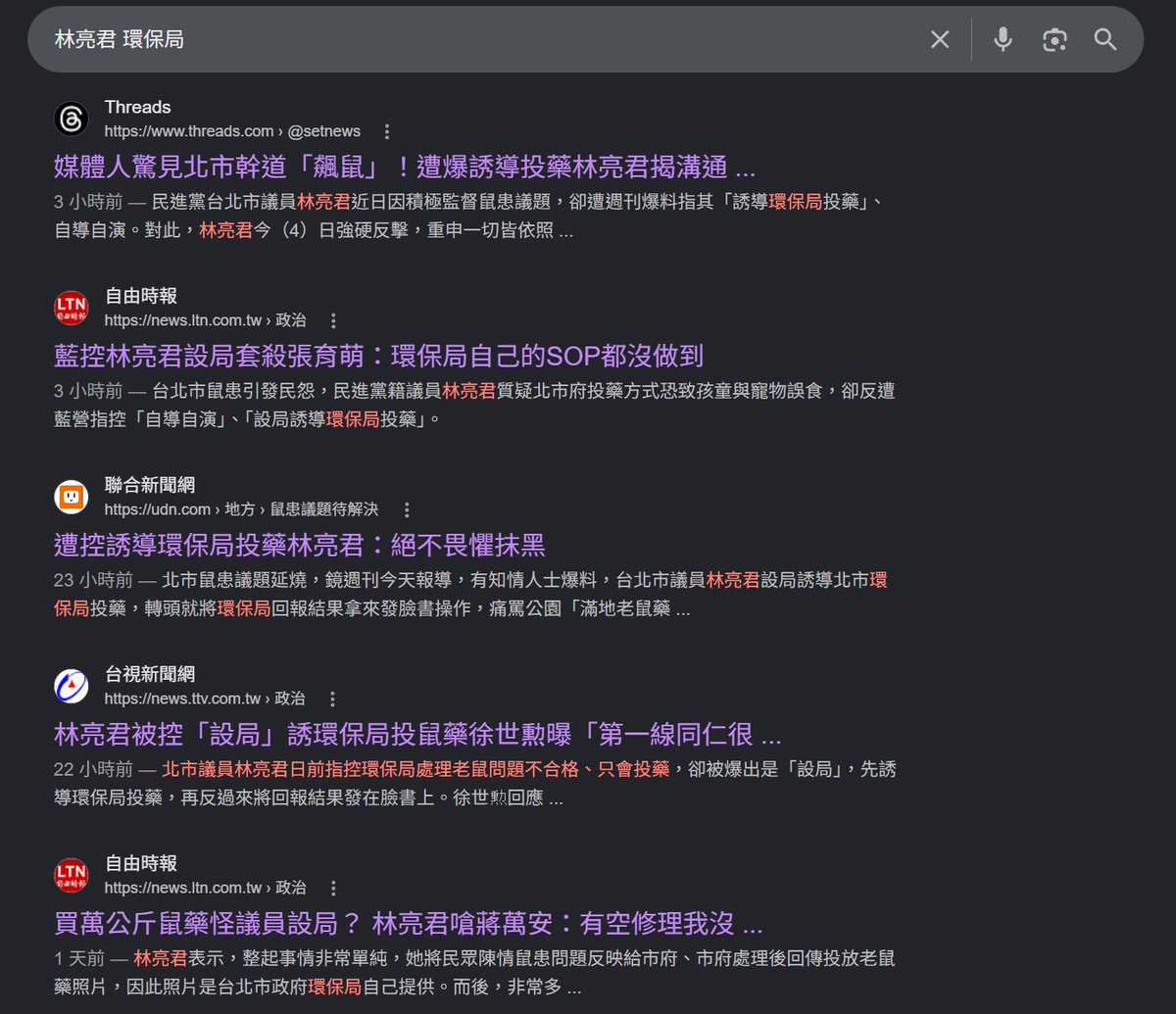Click the URL https://www.threads.com › @setnews
1176x1014 pixels.
coord(232,131)
